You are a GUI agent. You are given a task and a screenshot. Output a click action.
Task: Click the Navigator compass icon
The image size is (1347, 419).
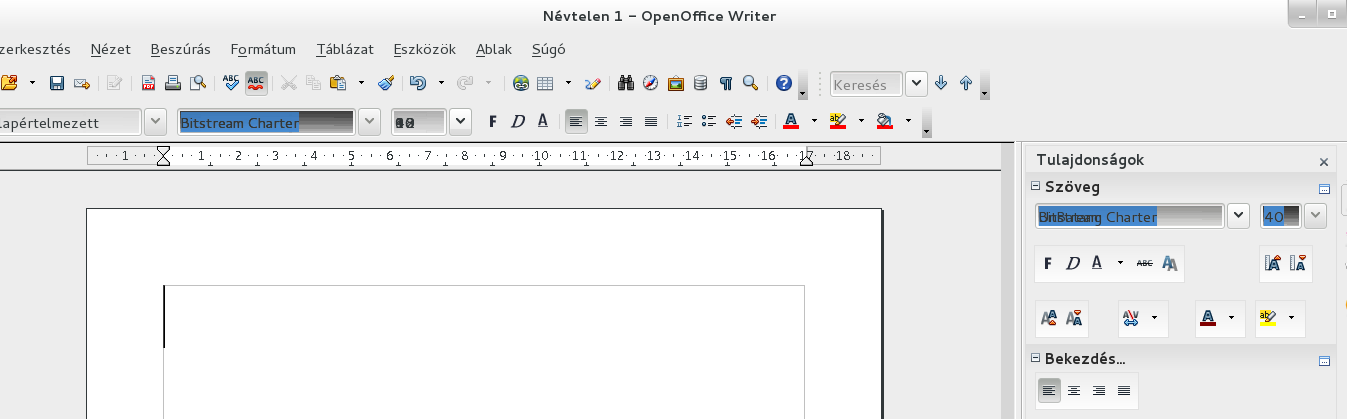click(651, 84)
